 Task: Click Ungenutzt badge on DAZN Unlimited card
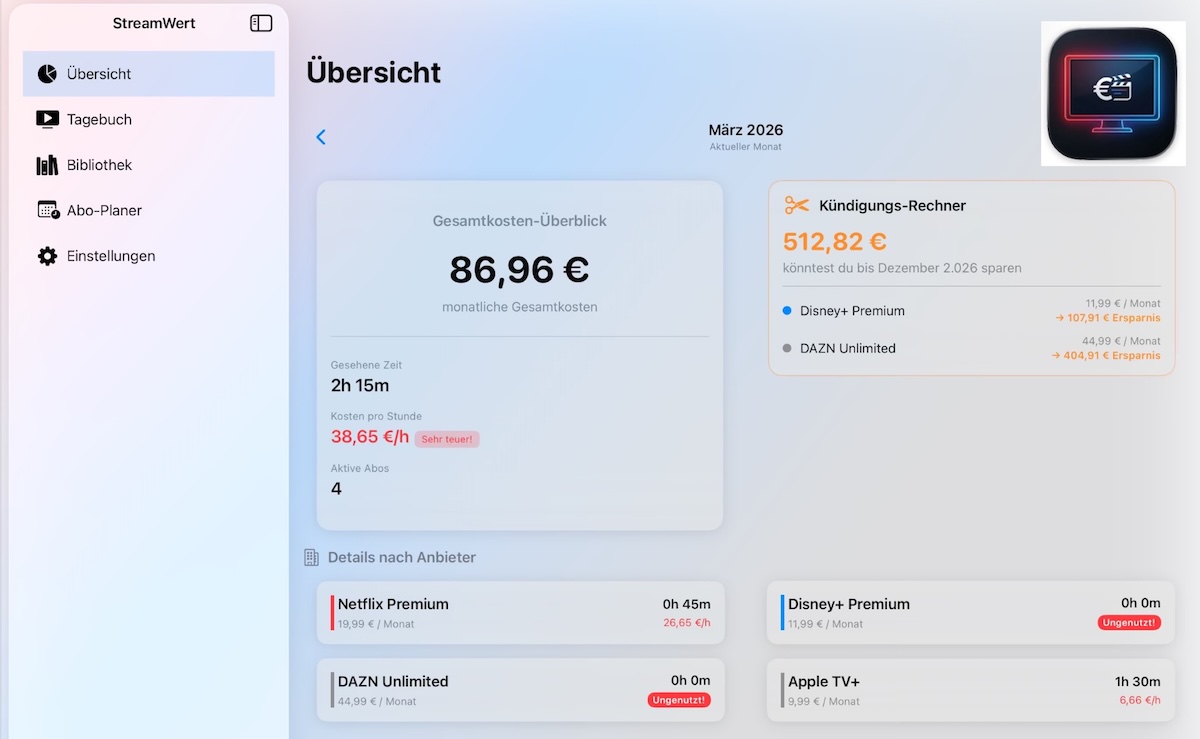click(x=679, y=700)
